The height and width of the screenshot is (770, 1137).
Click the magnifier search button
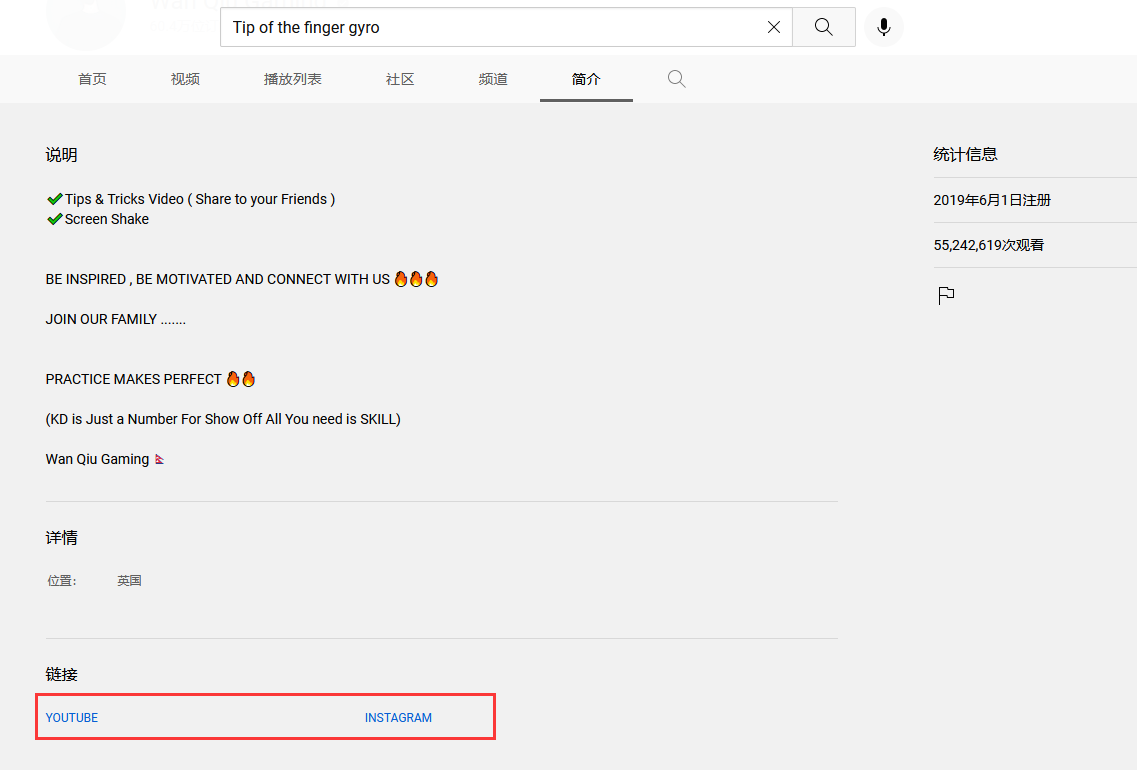[x=823, y=28]
